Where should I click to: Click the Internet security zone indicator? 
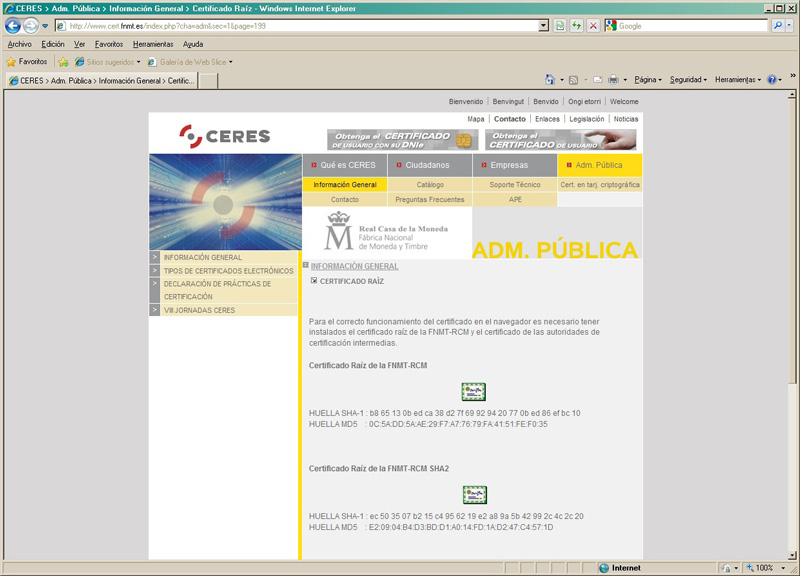[x=620, y=568]
